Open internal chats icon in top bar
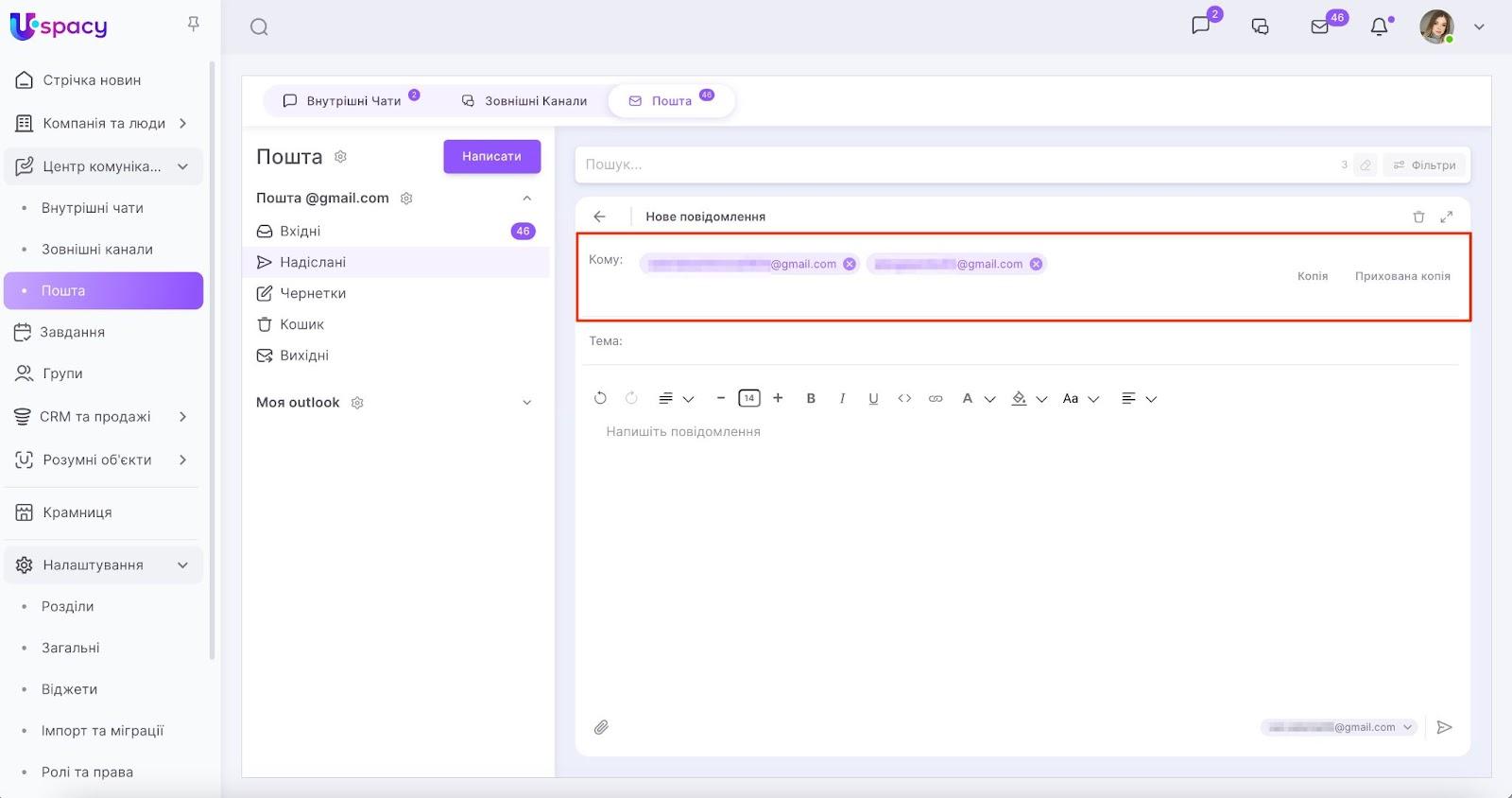 [1201, 26]
